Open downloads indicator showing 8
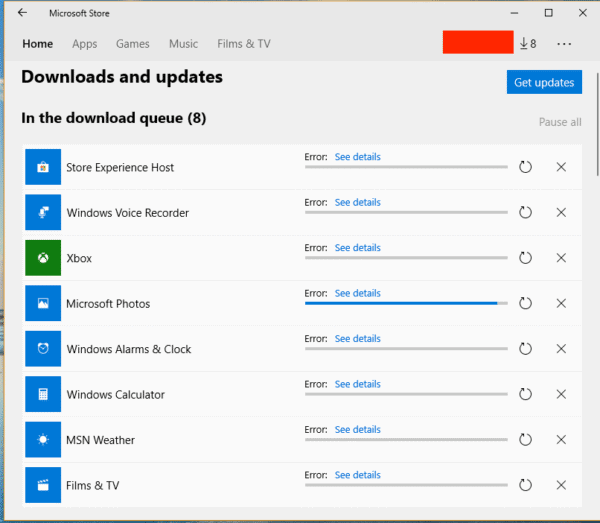 [x=528, y=44]
